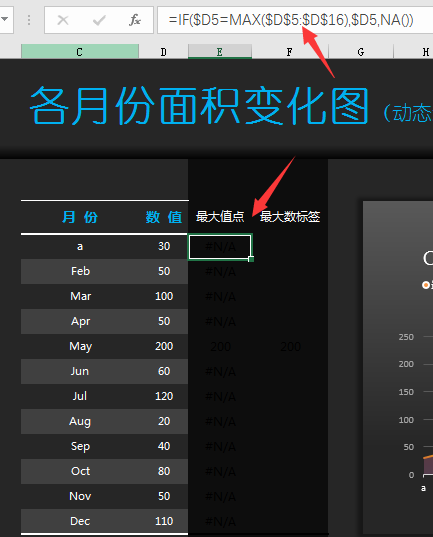Click the value 80 in Oct row
The height and width of the screenshot is (537, 433).
pos(164,471)
